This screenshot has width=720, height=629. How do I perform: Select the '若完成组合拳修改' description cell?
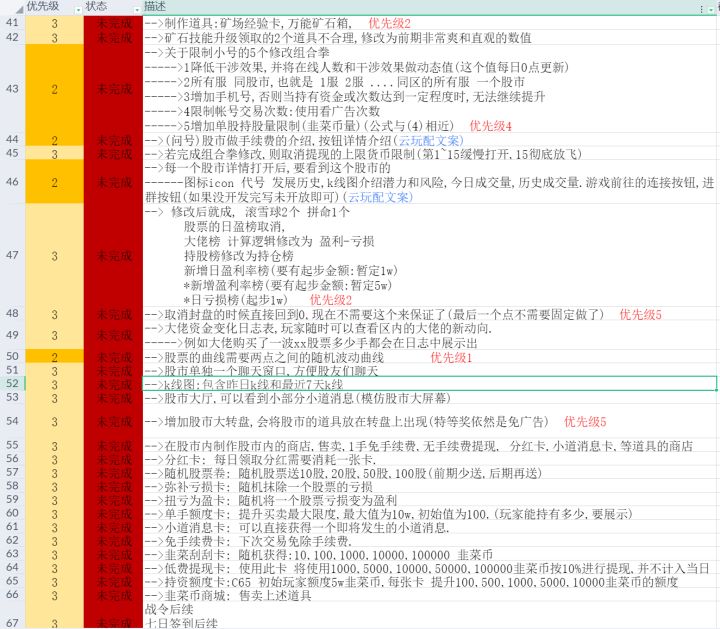coord(431,153)
